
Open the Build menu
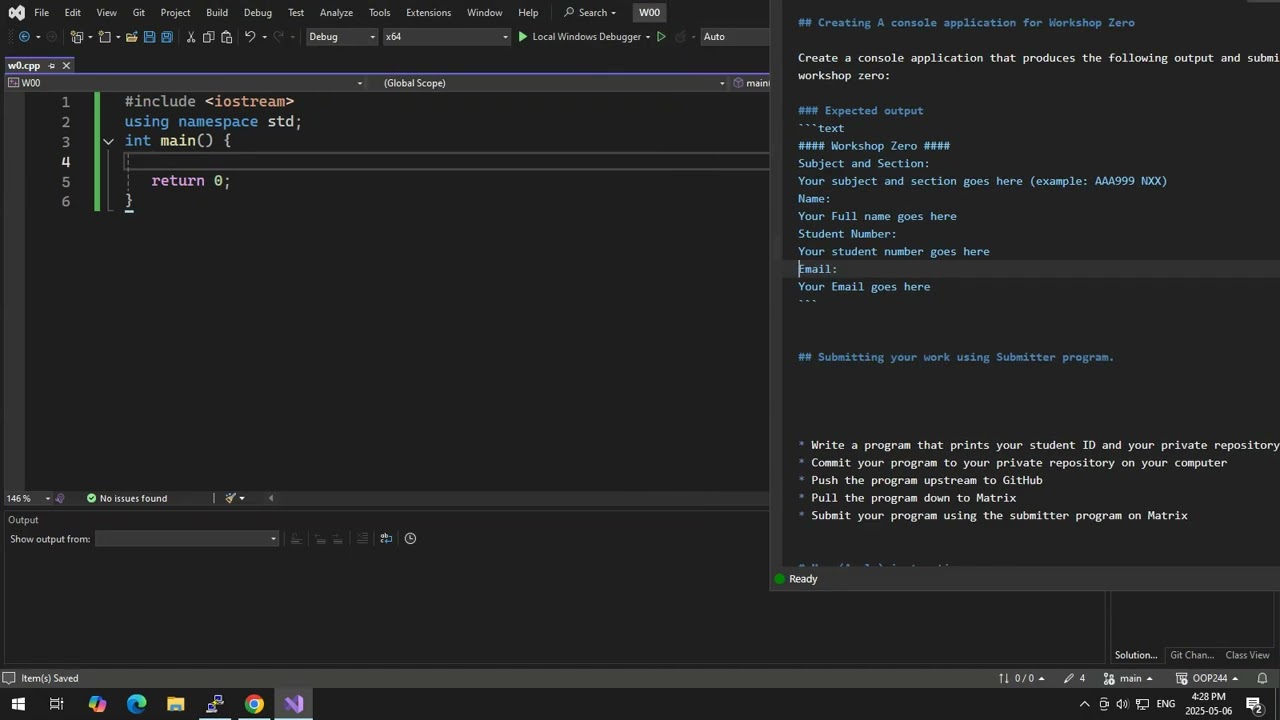click(x=217, y=13)
